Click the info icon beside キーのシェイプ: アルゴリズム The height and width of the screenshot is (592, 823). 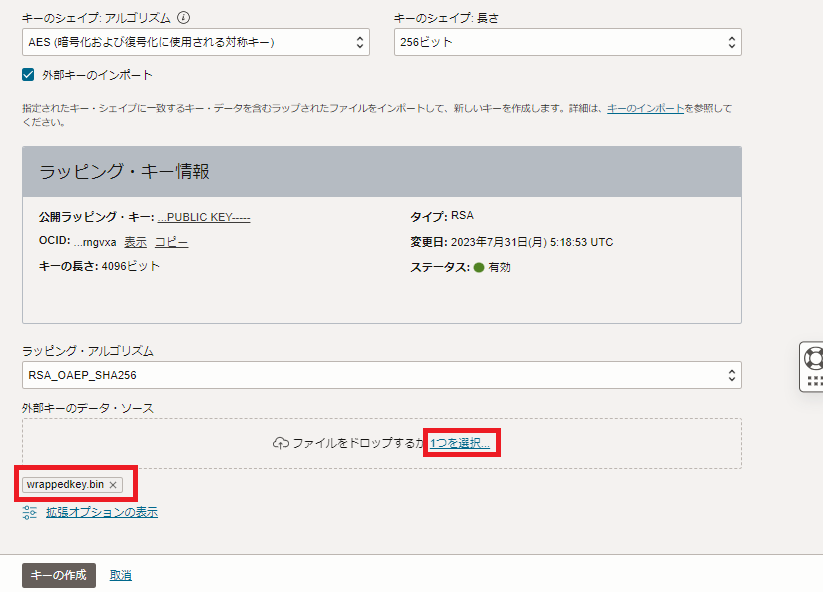pyautogui.click(x=183, y=17)
